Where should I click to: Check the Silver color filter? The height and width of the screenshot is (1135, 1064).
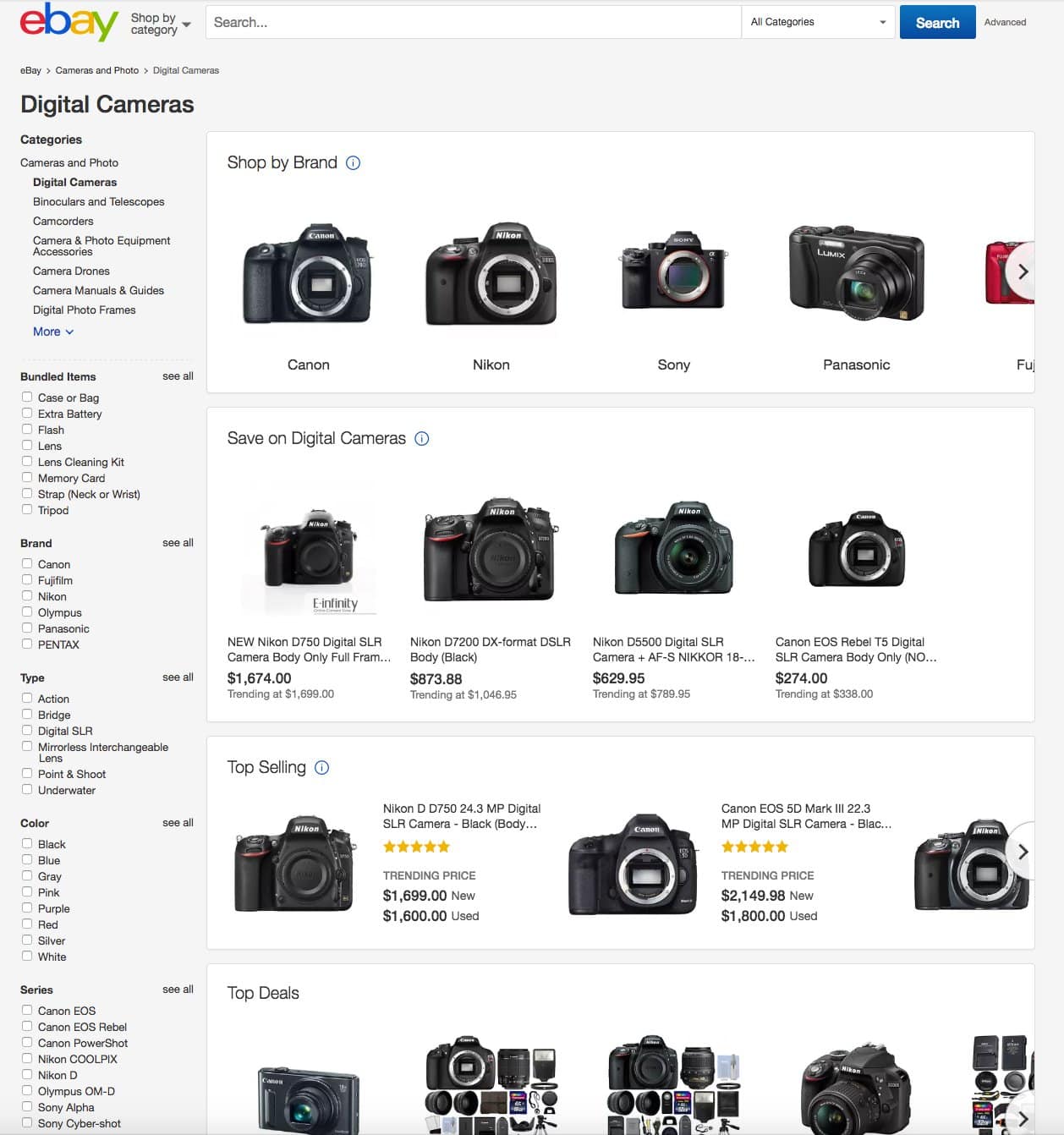coord(27,940)
